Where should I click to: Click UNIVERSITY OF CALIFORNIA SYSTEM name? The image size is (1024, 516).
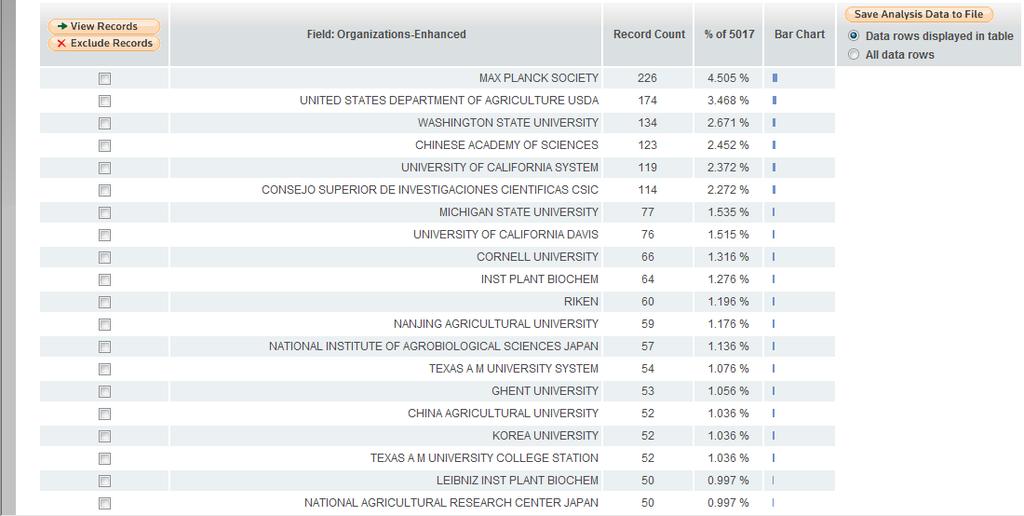click(x=500, y=167)
